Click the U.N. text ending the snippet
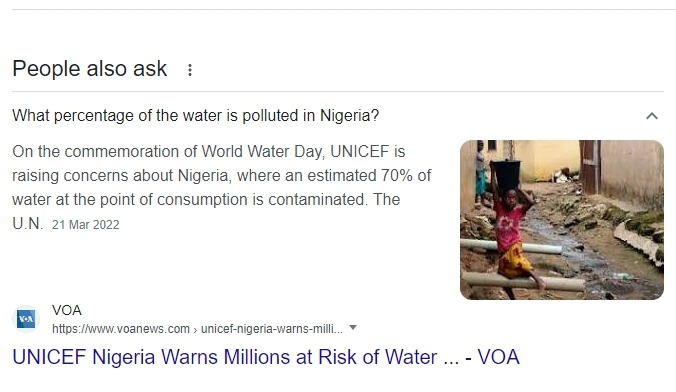Image resolution: width=676 pixels, height=392 pixels. (x=28, y=223)
